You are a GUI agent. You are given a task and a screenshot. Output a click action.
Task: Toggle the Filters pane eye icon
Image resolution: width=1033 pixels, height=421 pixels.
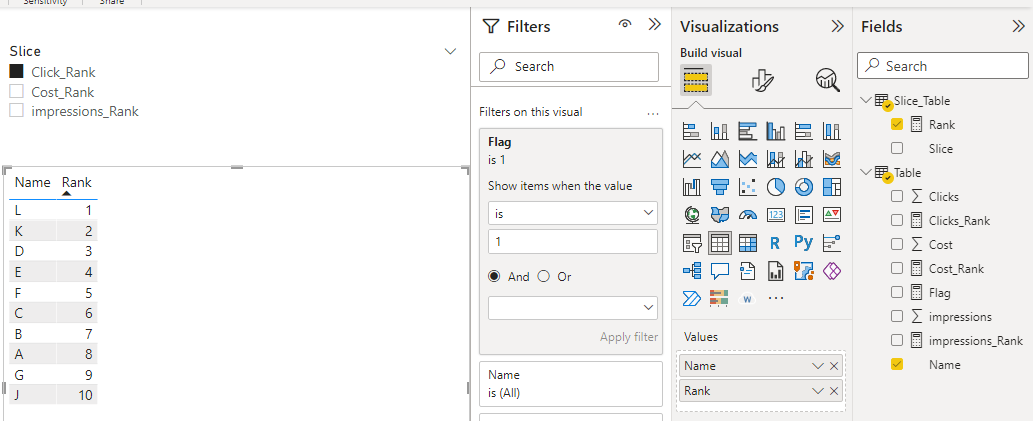pos(625,25)
